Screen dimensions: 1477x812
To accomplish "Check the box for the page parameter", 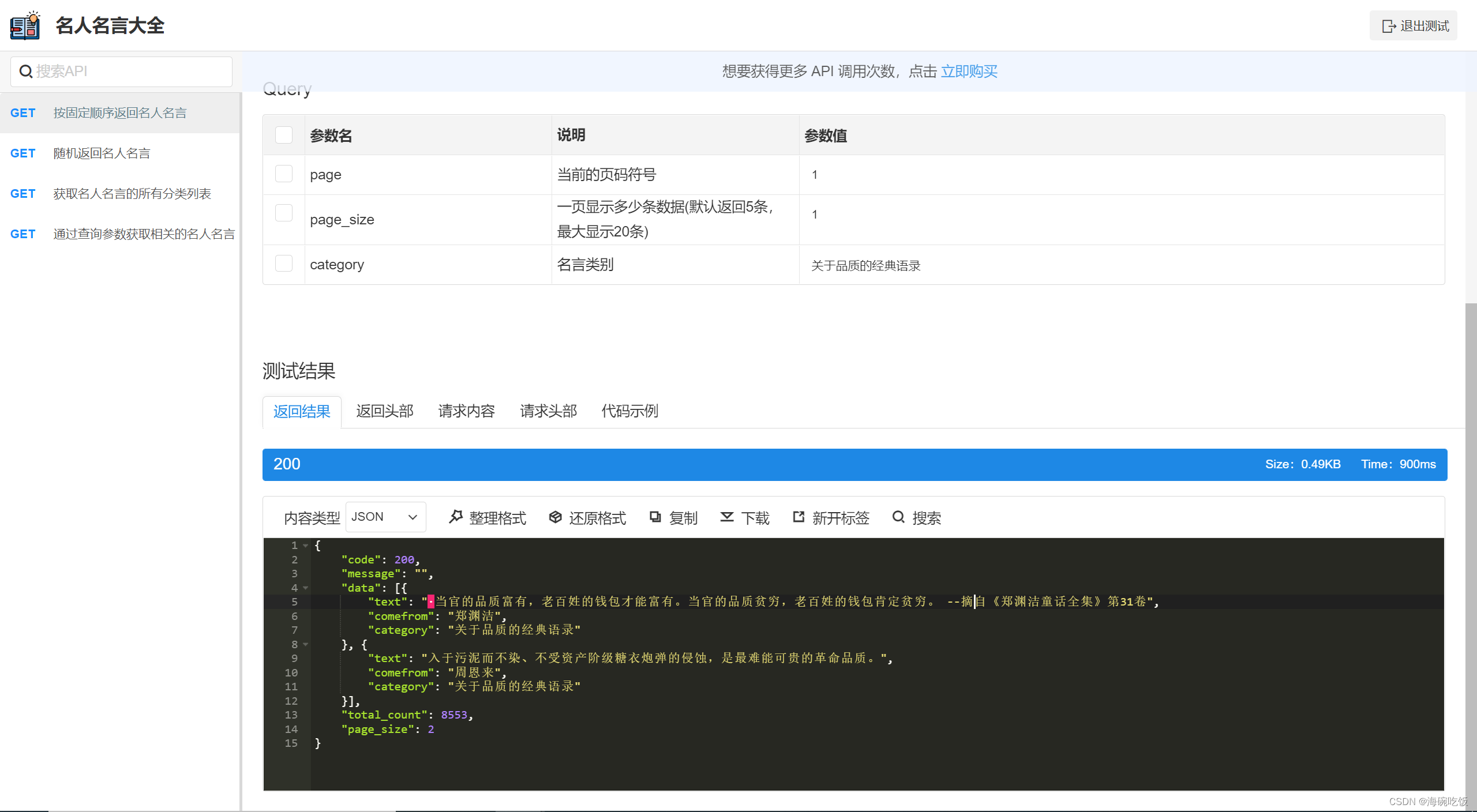I will point(284,174).
